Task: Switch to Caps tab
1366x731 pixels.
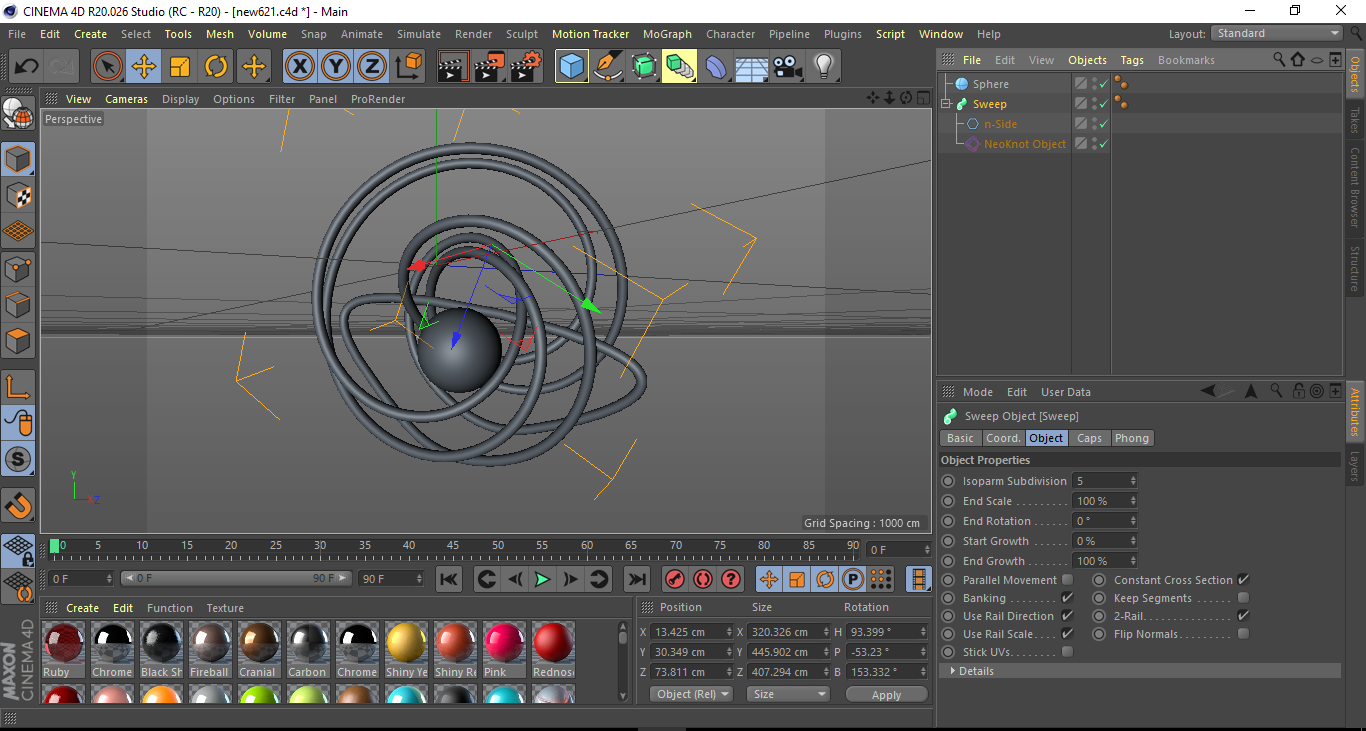Action: tap(1089, 438)
